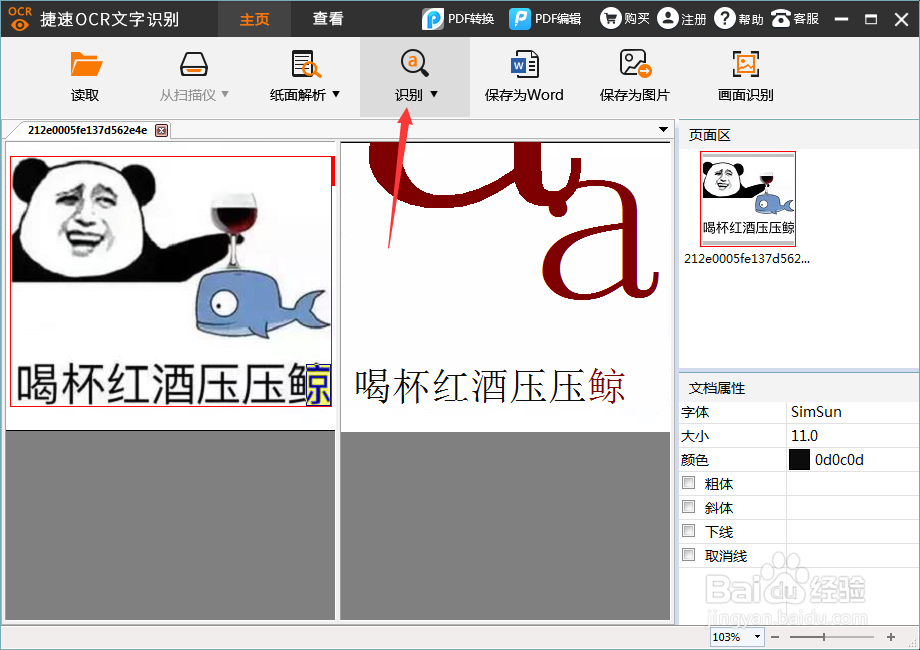Zoom out with the minus button
Viewport: 920px width, 650px height.
pyautogui.click(x=774, y=637)
